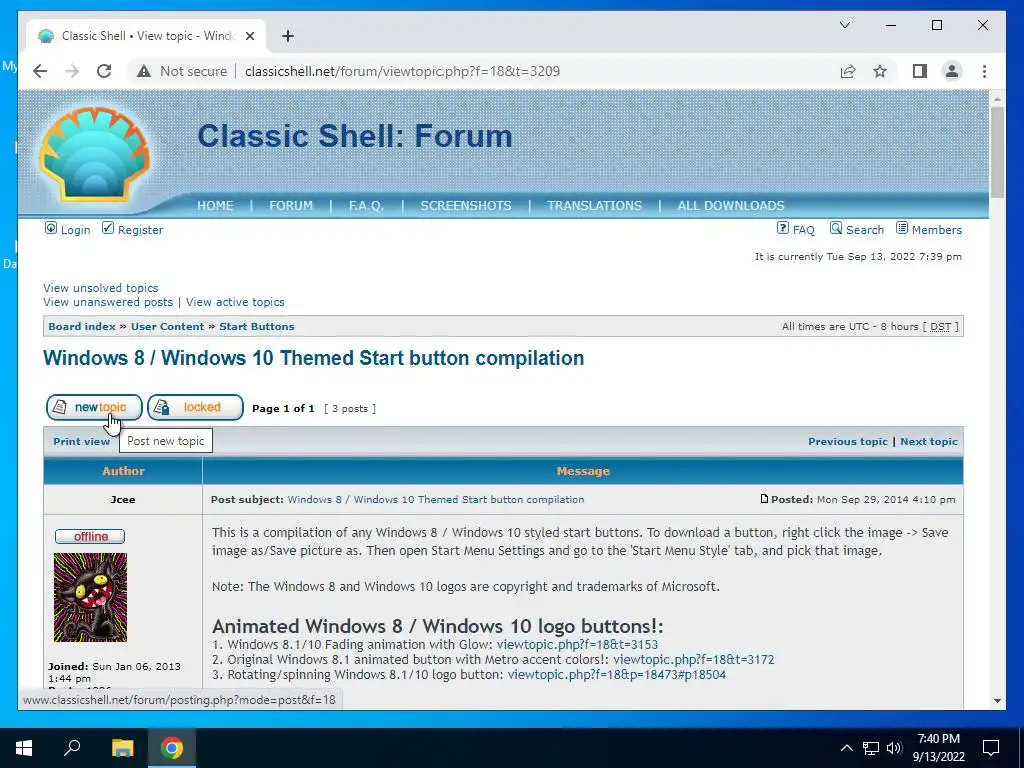Go to Start Buttons breadcrumb
This screenshot has height=768, width=1024.
[257, 327]
